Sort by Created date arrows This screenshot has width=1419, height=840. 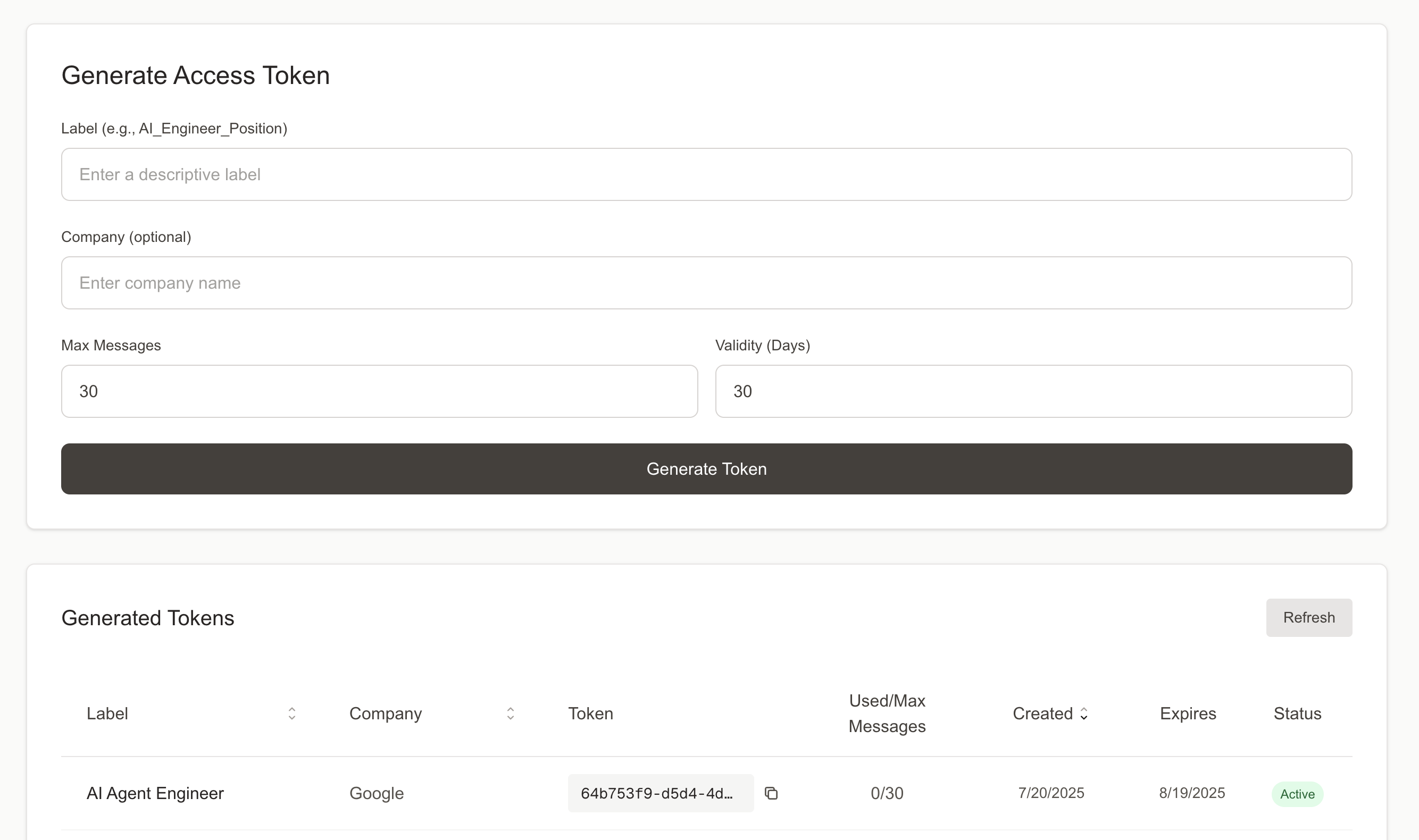(x=1083, y=713)
